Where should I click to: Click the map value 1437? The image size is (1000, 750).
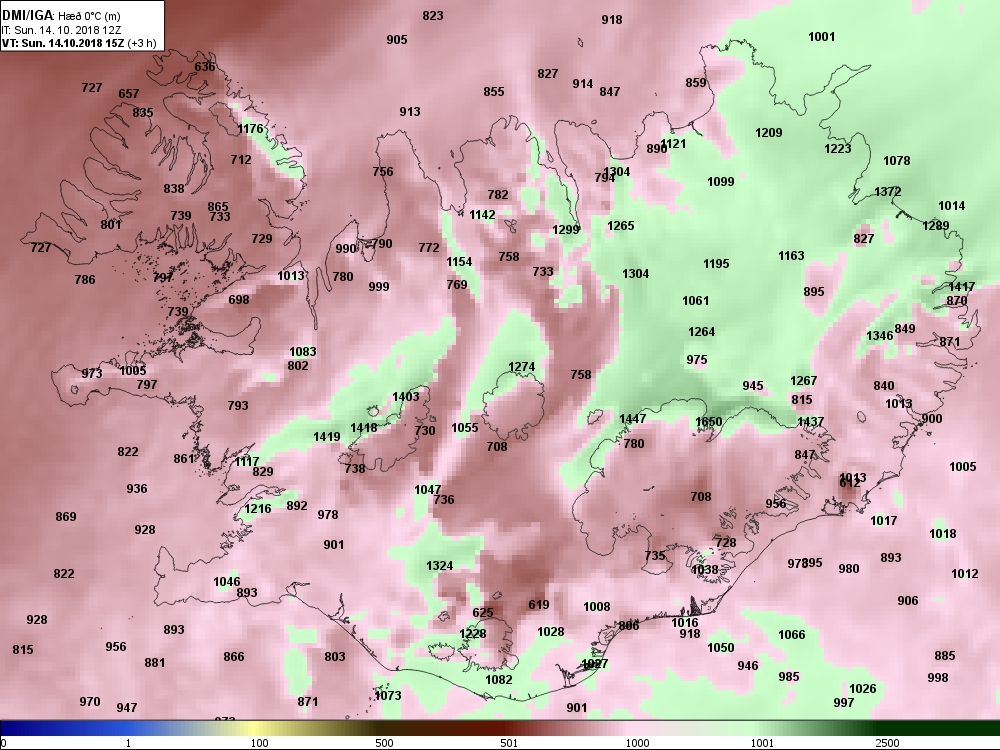[811, 422]
